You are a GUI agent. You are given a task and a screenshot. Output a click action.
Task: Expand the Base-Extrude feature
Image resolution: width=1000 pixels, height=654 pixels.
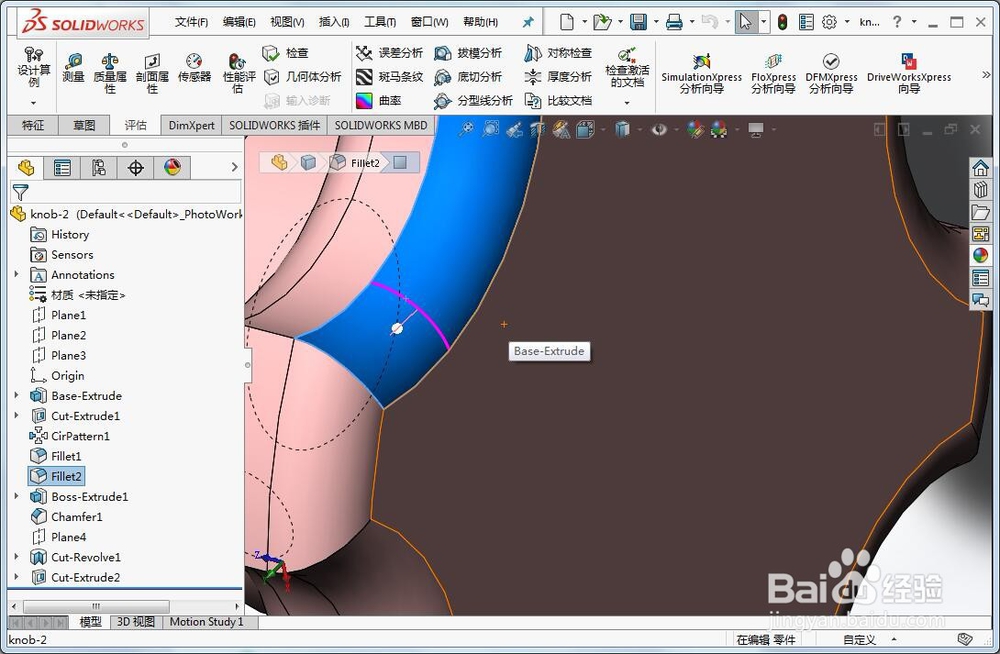coord(16,396)
